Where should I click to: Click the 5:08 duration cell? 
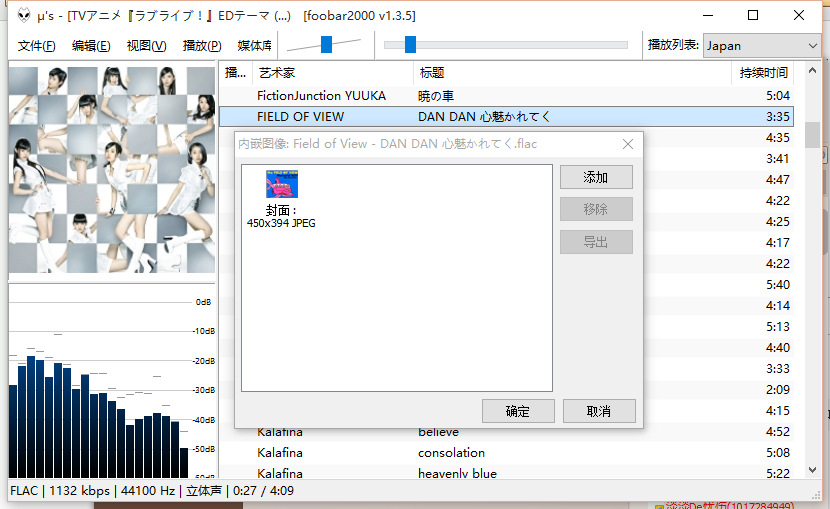(x=778, y=453)
